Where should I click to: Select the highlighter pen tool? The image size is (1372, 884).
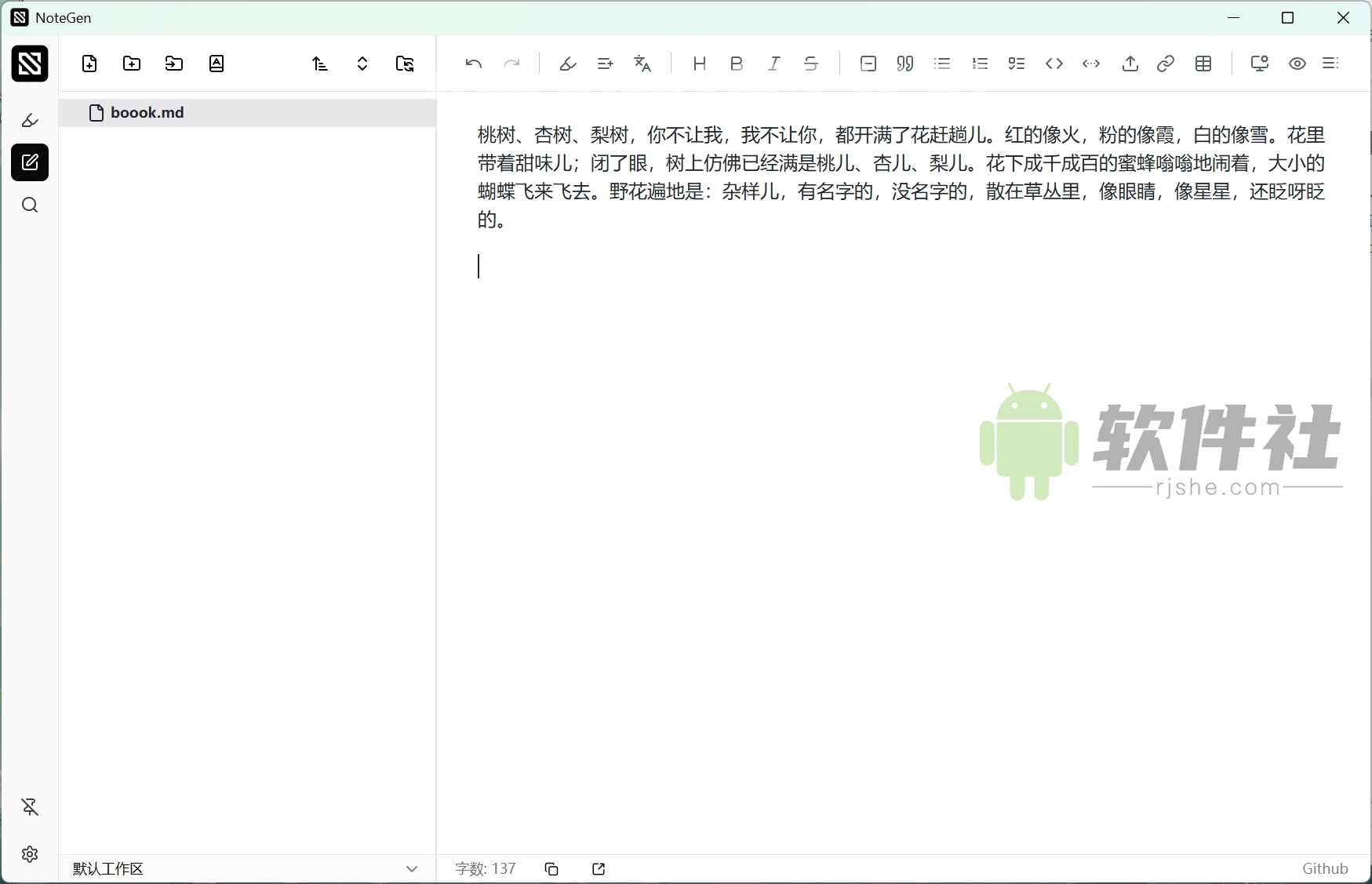[568, 64]
